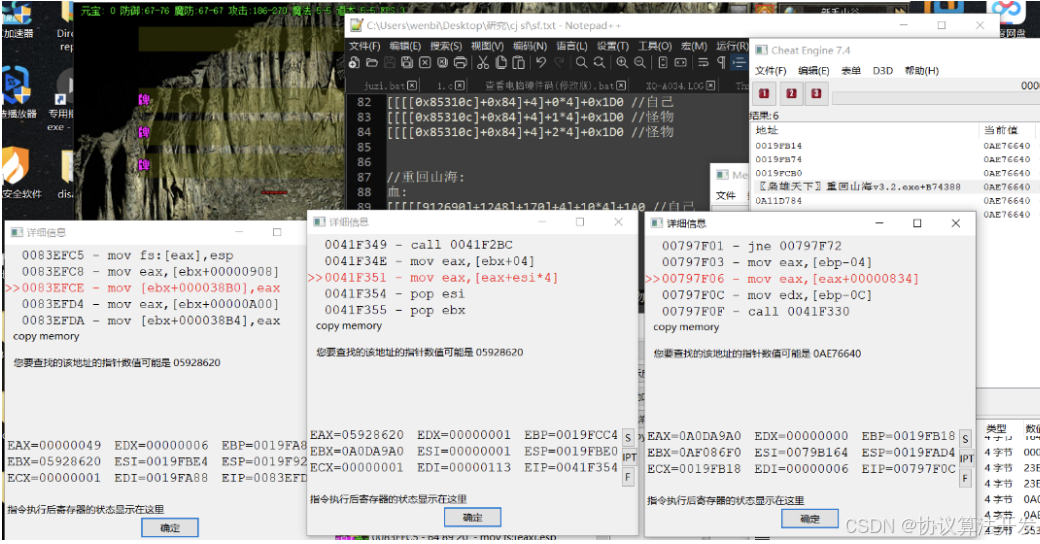Open 帮助(H) menu in Cheat Engine
Viewport: 1040px width, 544px height.
point(921,70)
